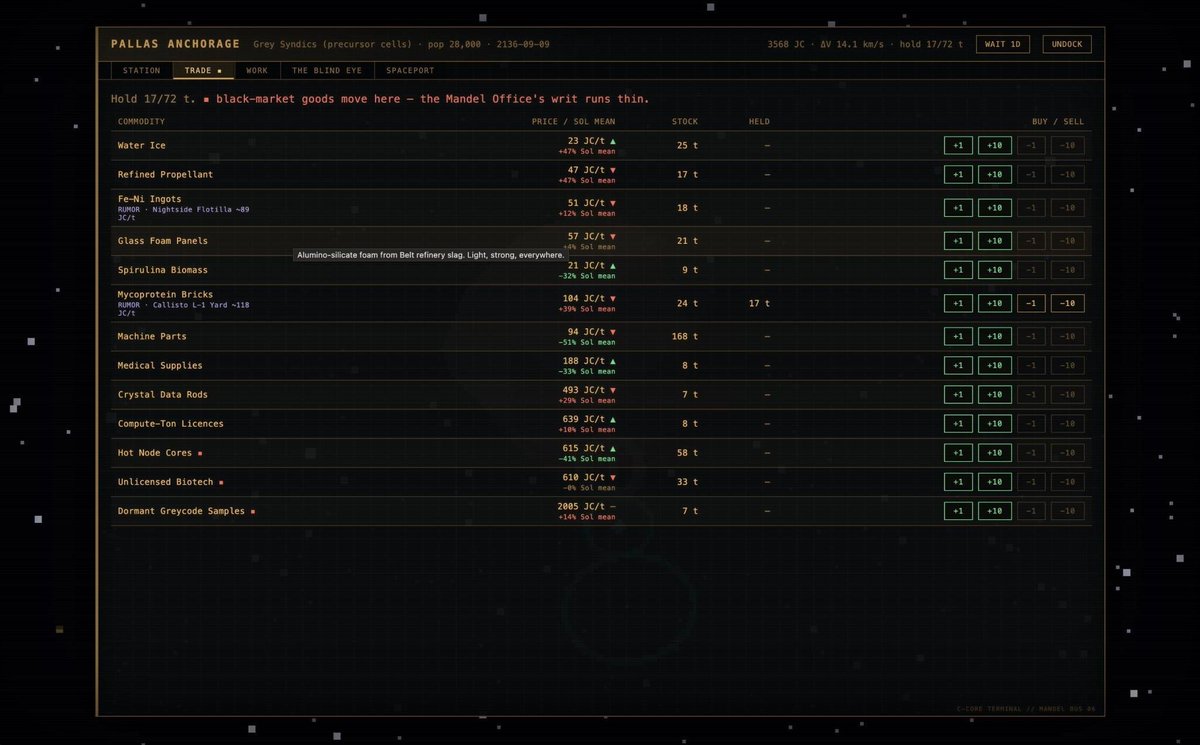This screenshot has width=1200, height=745.
Task: Buy +1 Dormant Greycode Samples
Action: pos(958,510)
